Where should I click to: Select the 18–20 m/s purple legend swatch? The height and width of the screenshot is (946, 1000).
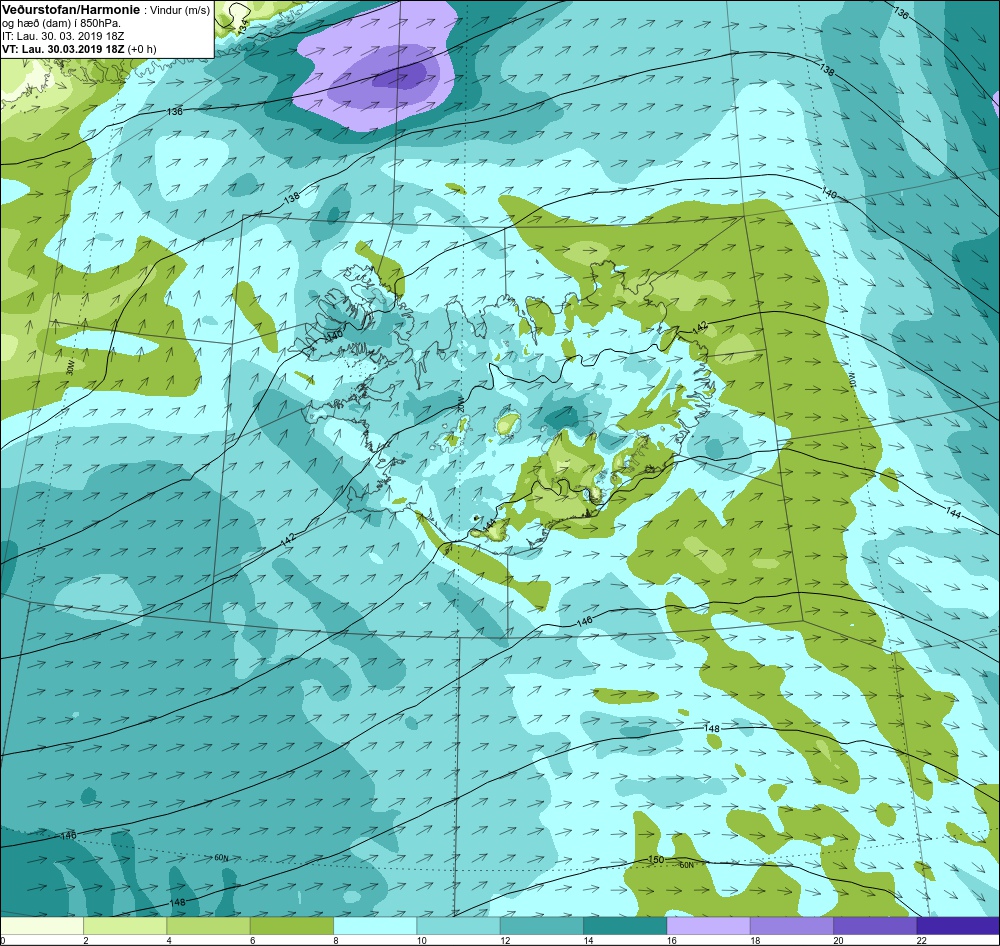791,926
